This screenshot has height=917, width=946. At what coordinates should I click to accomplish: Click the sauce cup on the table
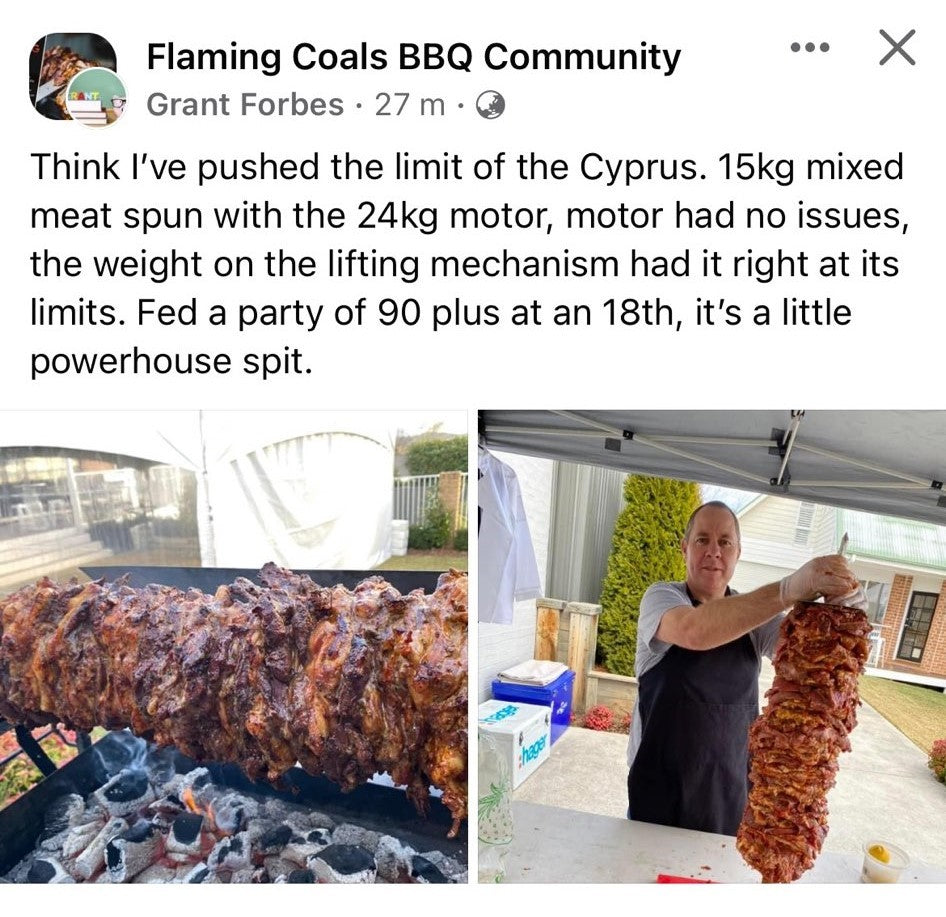tap(884, 861)
